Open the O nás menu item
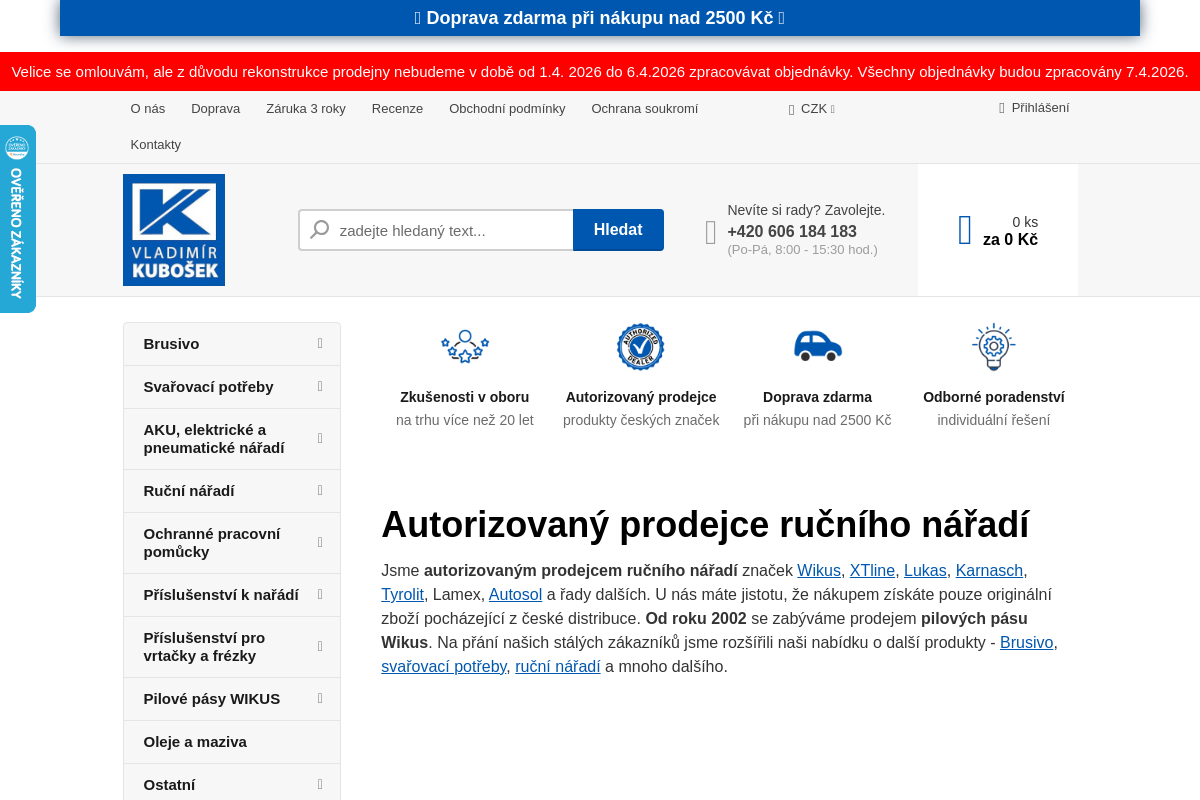 pos(147,108)
